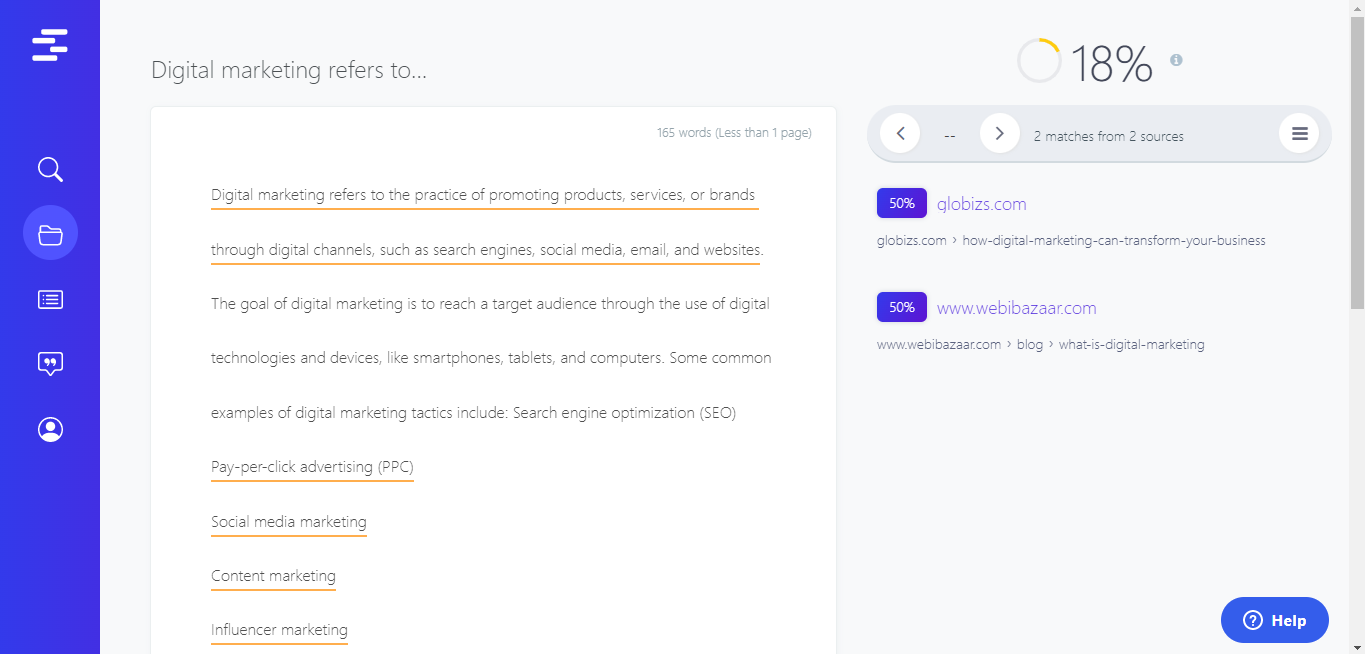Open the user profile icon
Viewport: 1365px width, 654px height.
[50, 429]
